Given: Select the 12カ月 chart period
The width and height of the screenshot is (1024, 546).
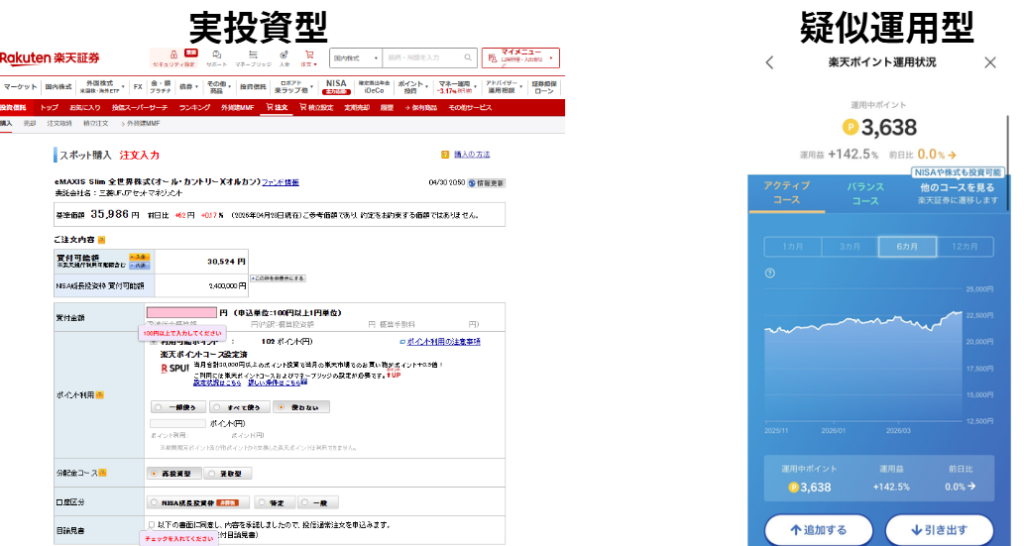Looking at the screenshot, I should (965, 246).
